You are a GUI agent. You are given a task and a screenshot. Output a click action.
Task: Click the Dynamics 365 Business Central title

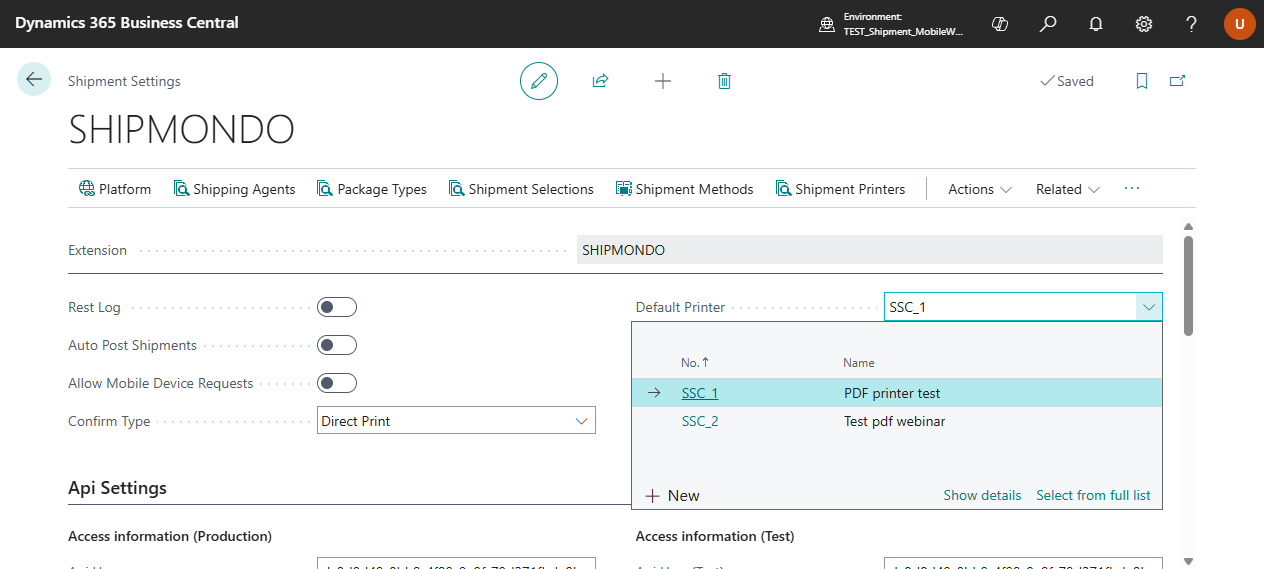coord(127,22)
